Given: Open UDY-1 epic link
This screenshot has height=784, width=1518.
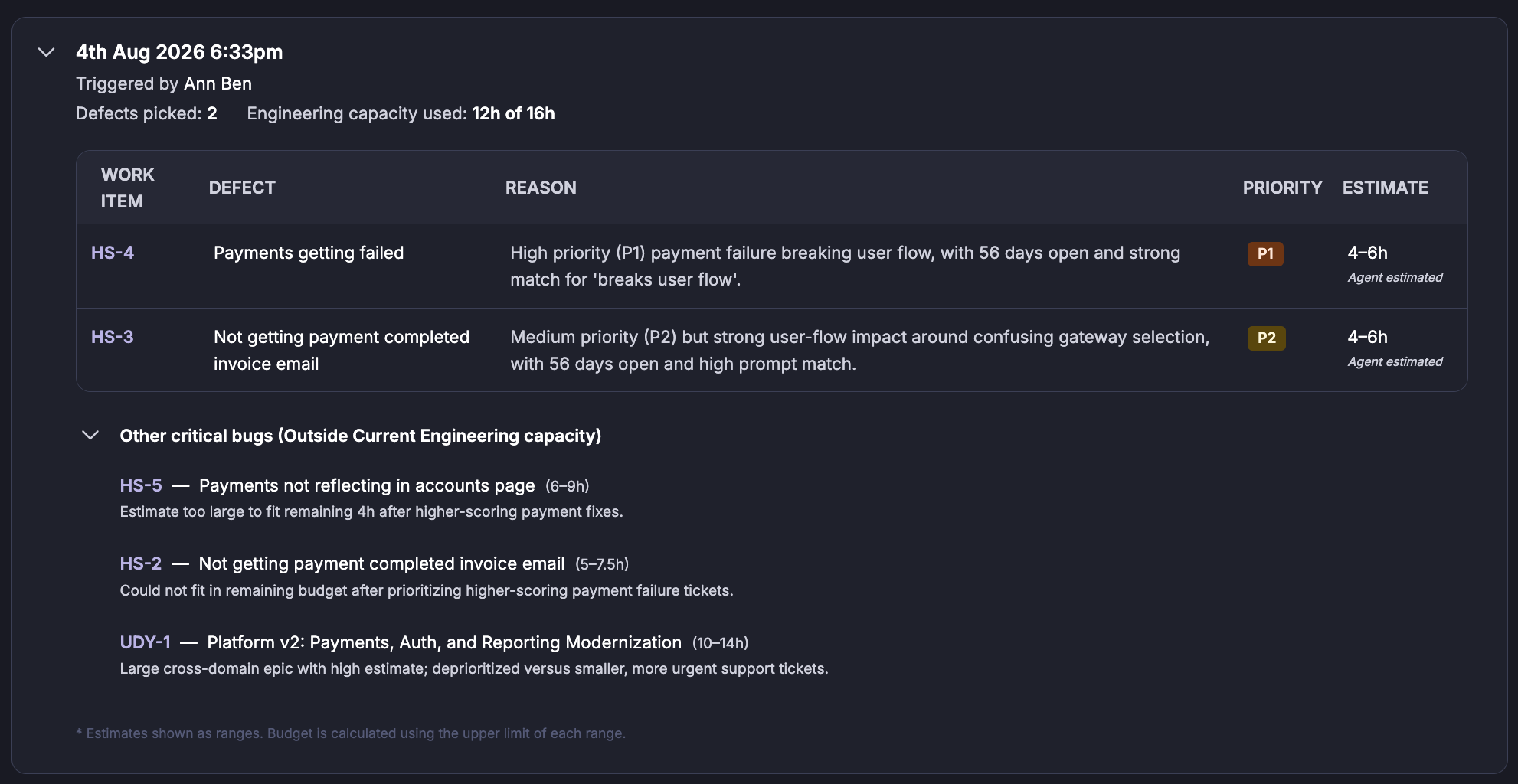Looking at the screenshot, I should point(146,642).
